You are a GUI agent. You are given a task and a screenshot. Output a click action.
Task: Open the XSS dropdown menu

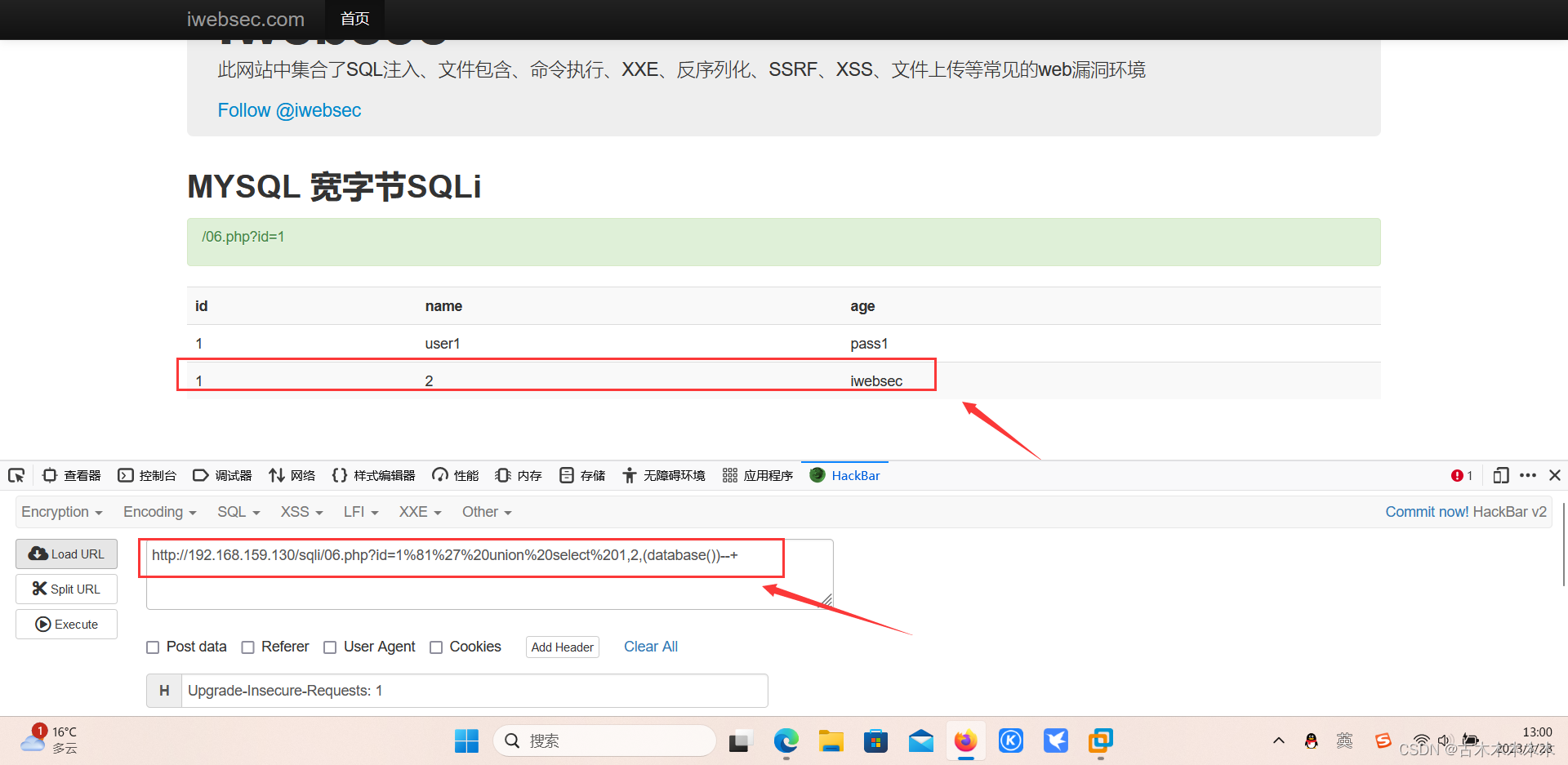(300, 512)
